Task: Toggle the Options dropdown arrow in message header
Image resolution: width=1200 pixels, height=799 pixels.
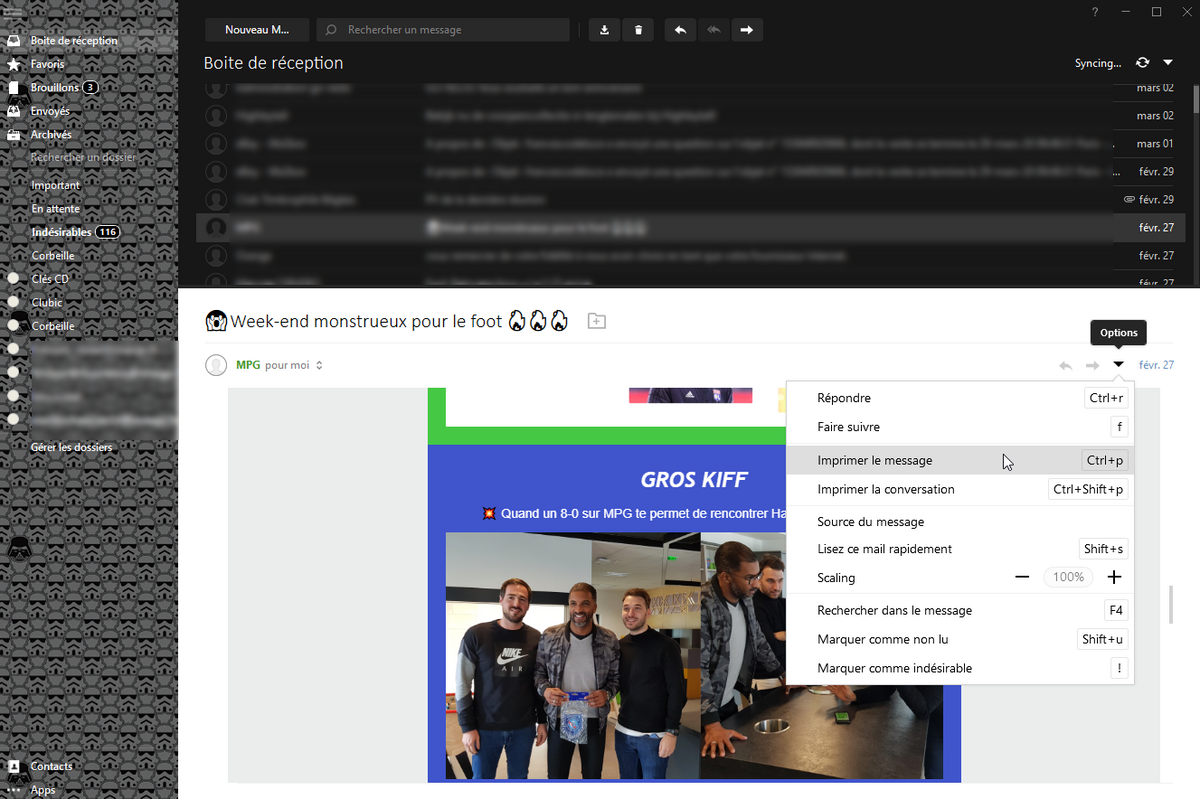Action: [x=1119, y=365]
